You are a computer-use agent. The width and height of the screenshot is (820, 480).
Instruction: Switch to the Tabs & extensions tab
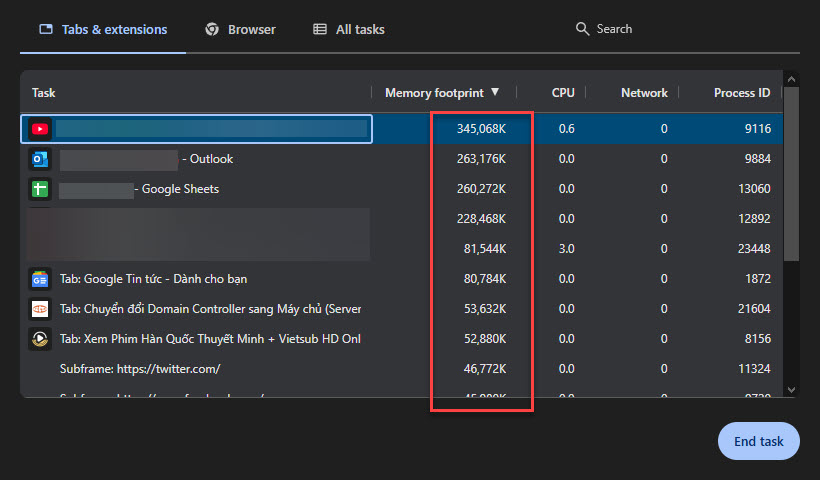102,30
